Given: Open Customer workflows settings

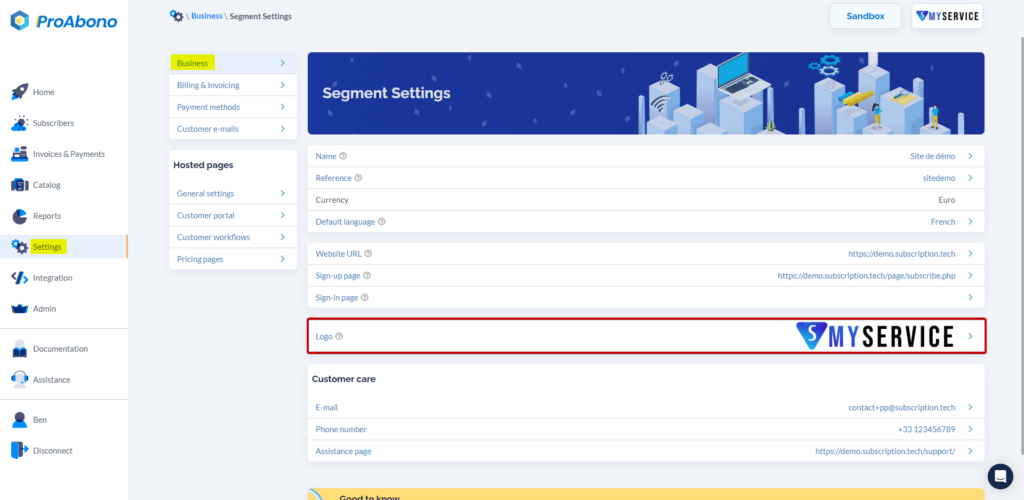Looking at the screenshot, I should pyautogui.click(x=232, y=237).
